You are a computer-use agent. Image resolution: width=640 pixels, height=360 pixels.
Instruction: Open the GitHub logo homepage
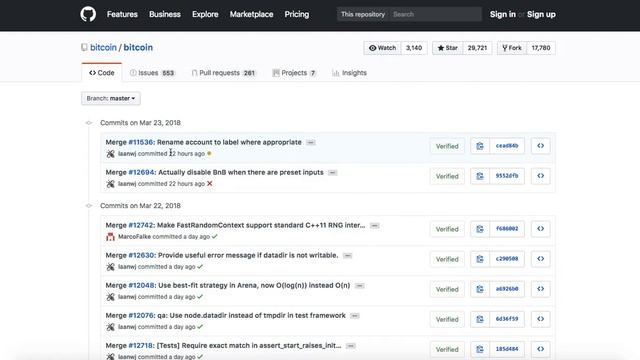click(x=88, y=14)
